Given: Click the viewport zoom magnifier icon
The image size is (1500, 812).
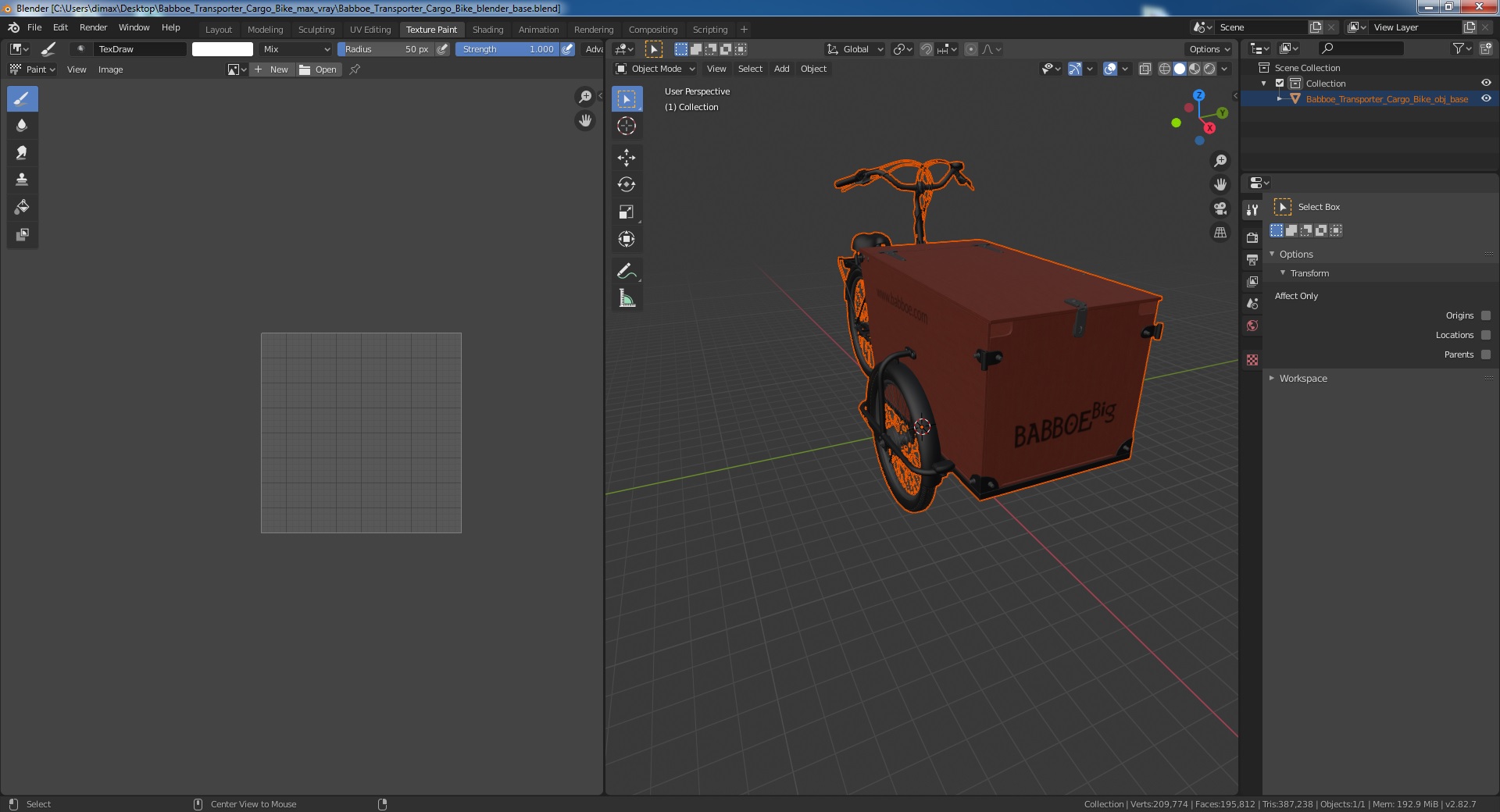Looking at the screenshot, I should point(1220,161).
